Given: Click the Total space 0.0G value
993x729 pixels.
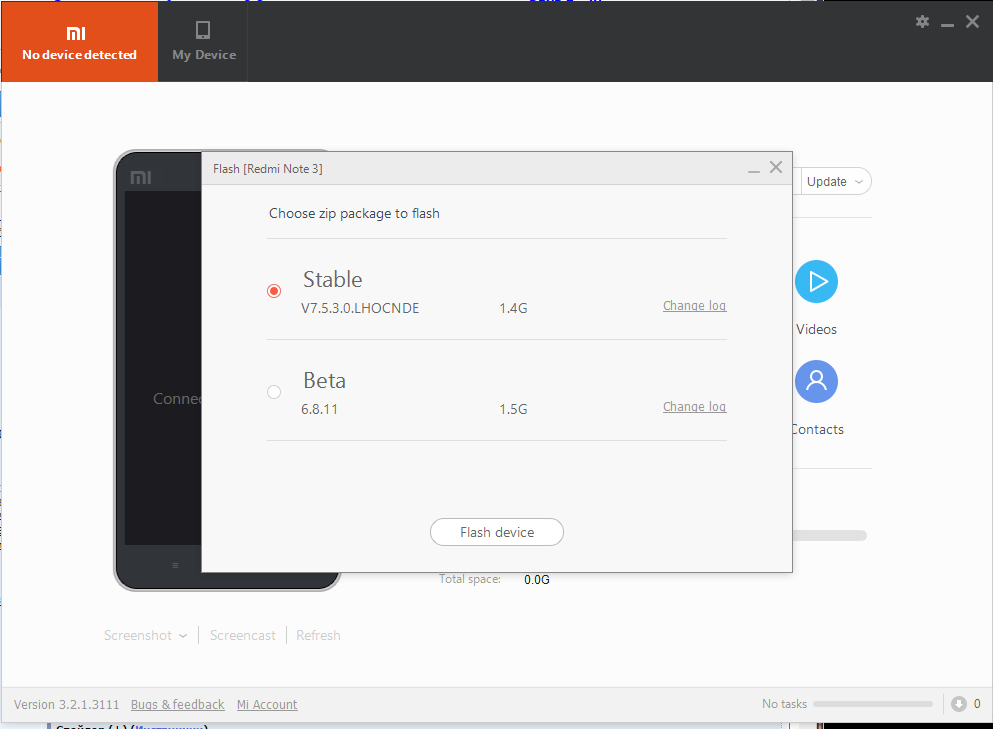Looking at the screenshot, I should tap(536, 580).
